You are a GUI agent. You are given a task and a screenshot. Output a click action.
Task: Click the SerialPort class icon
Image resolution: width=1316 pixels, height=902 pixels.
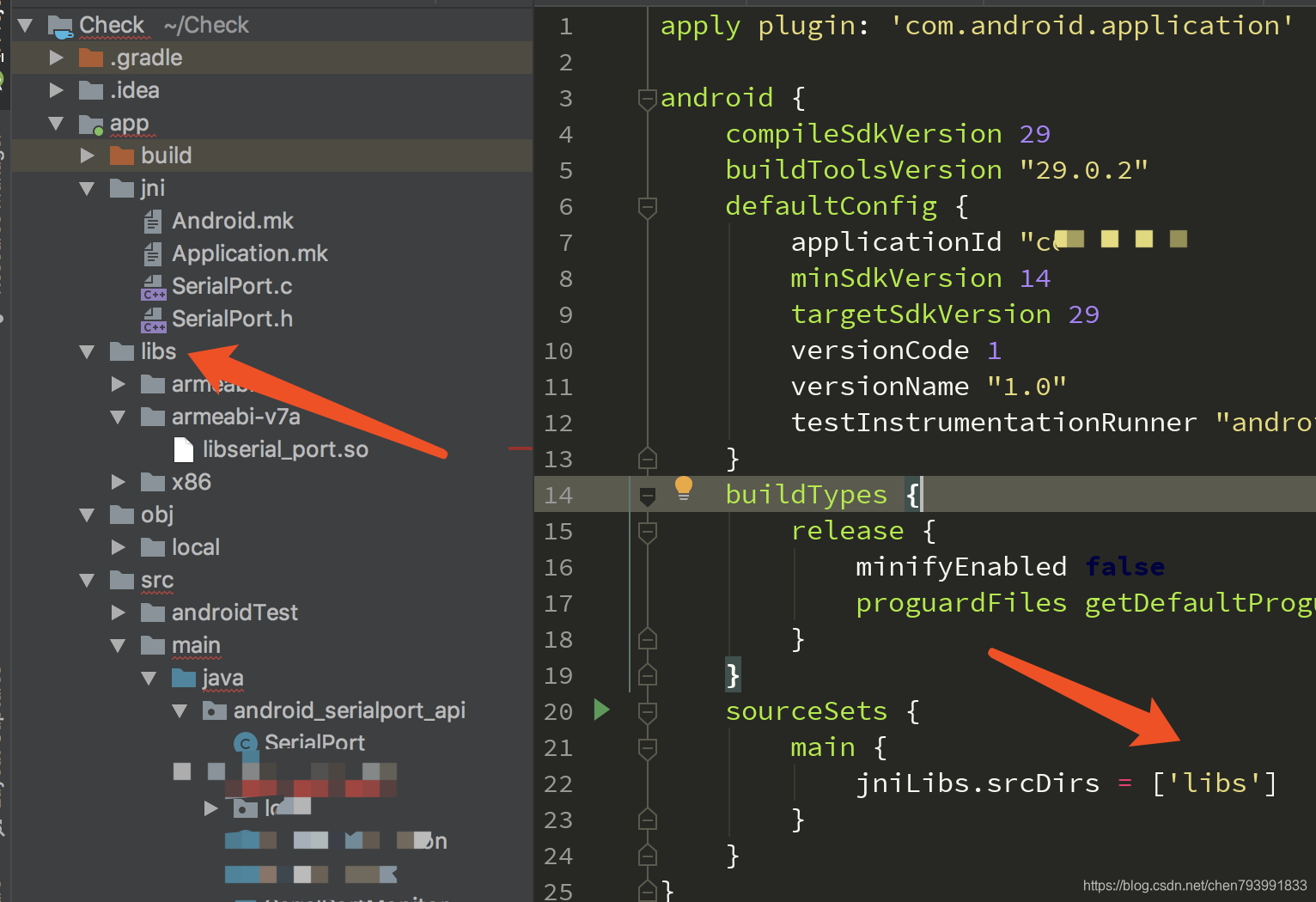[x=247, y=743]
